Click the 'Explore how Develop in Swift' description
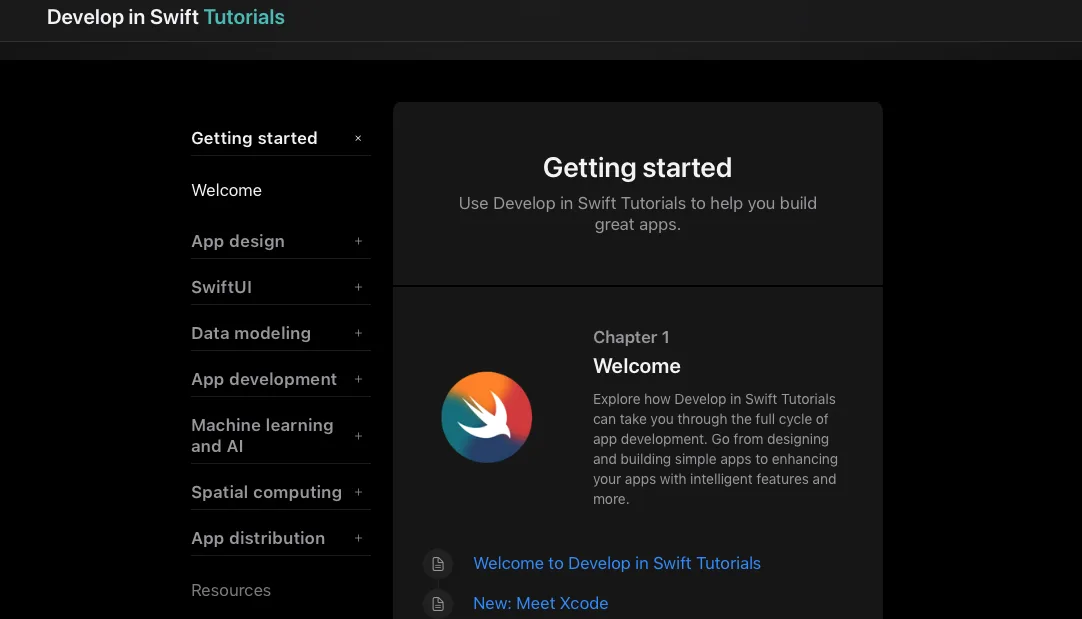Viewport: 1082px width, 619px height. coord(715,449)
